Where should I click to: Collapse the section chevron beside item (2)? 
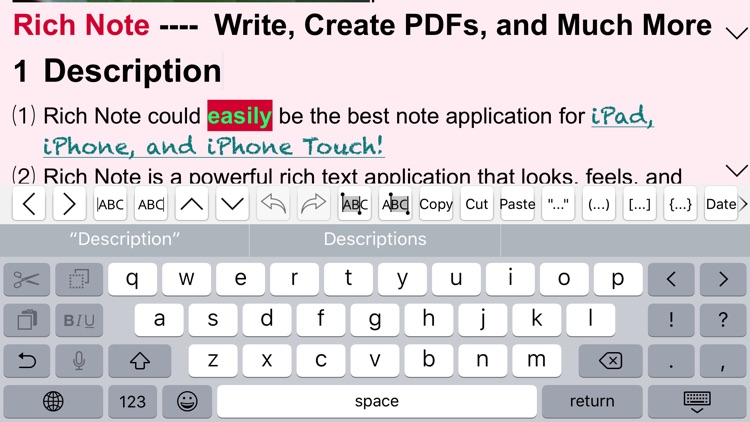tap(737, 170)
